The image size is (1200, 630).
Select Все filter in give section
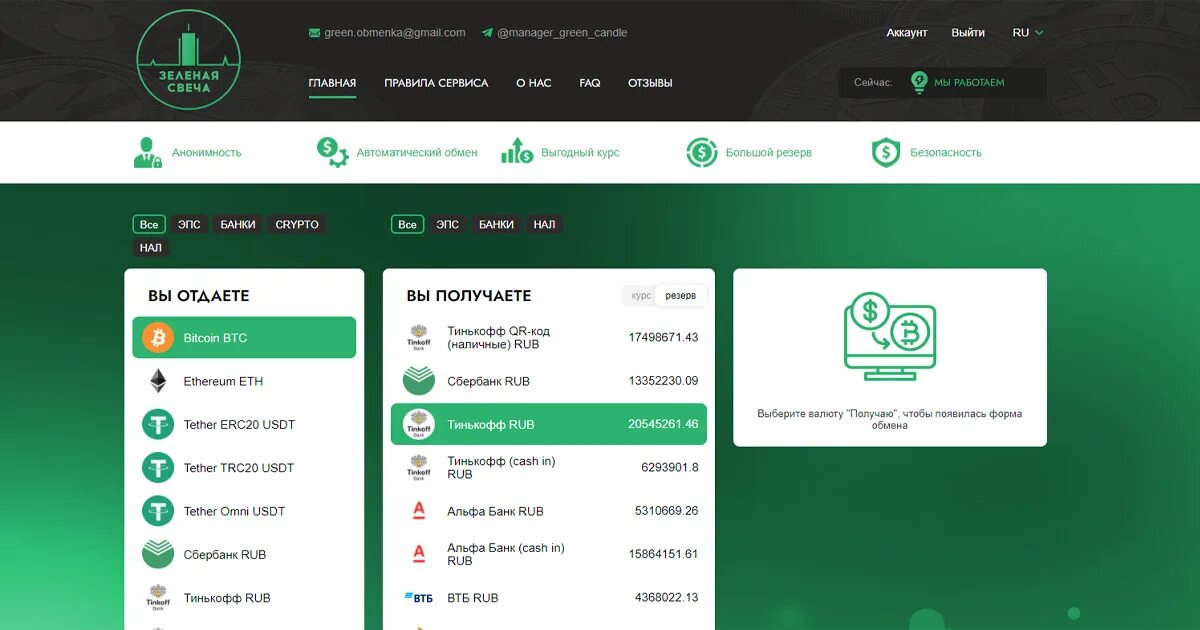coord(149,224)
